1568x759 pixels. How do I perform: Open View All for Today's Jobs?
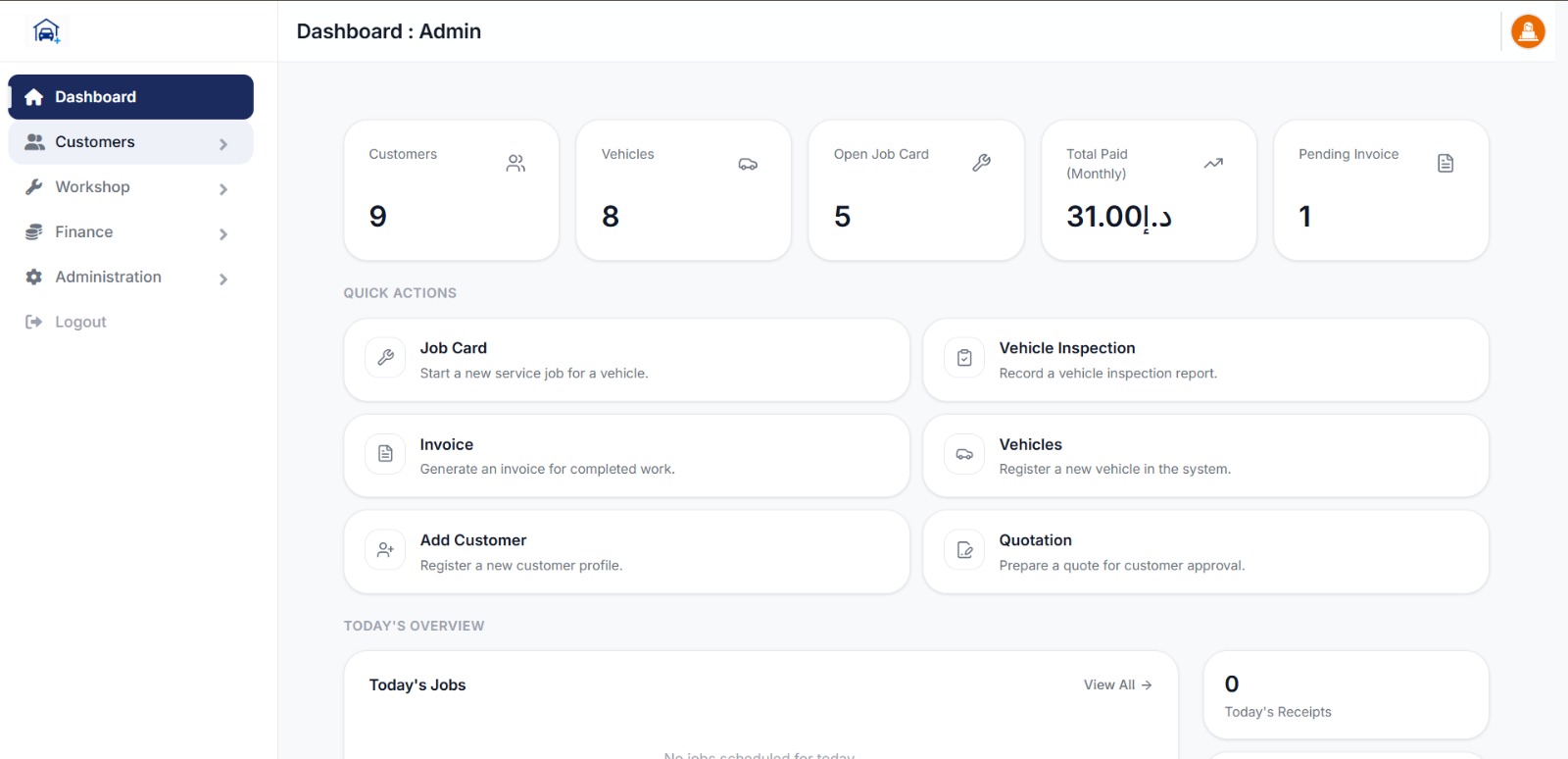[x=1117, y=684]
